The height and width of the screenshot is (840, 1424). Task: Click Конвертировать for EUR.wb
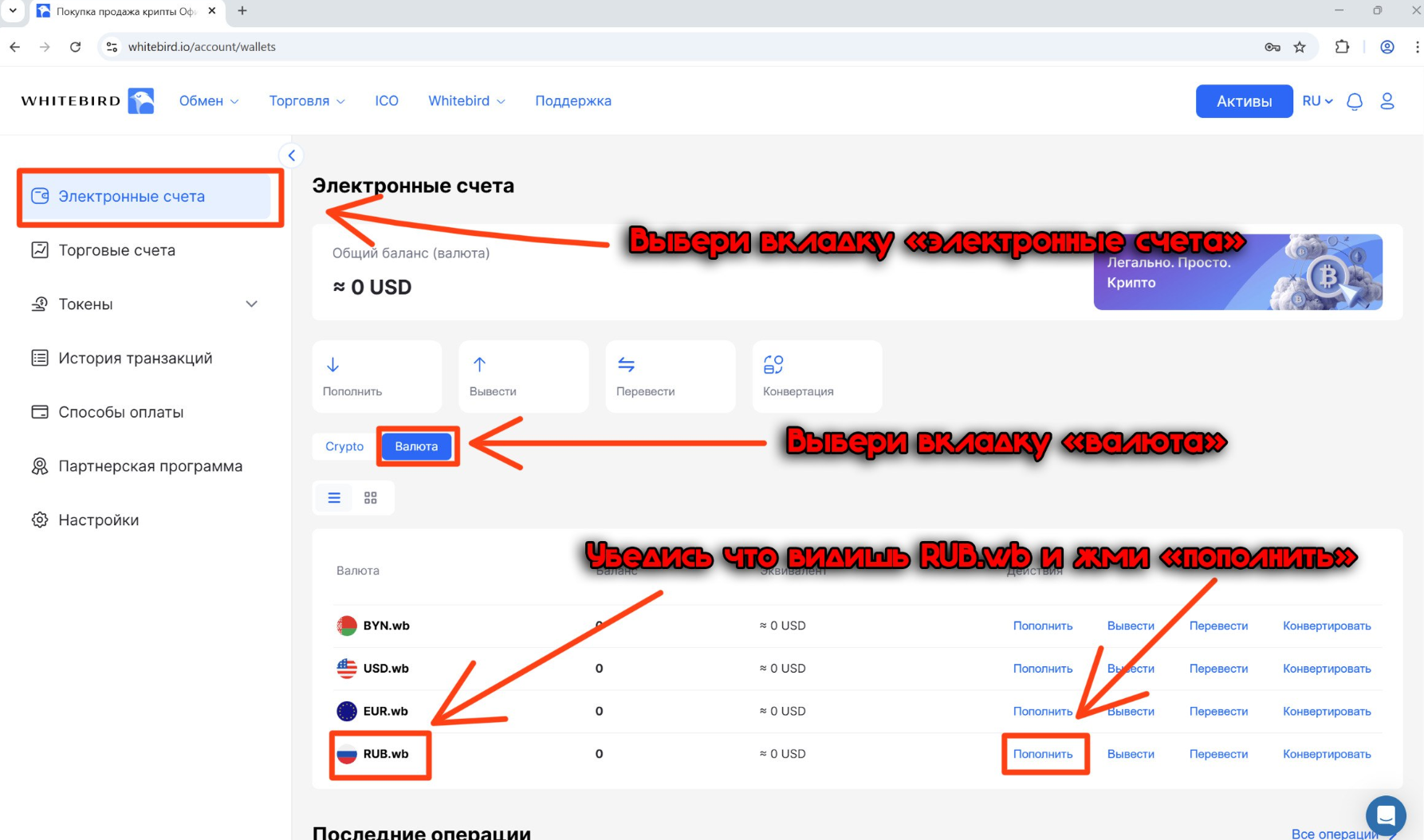coord(1327,711)
